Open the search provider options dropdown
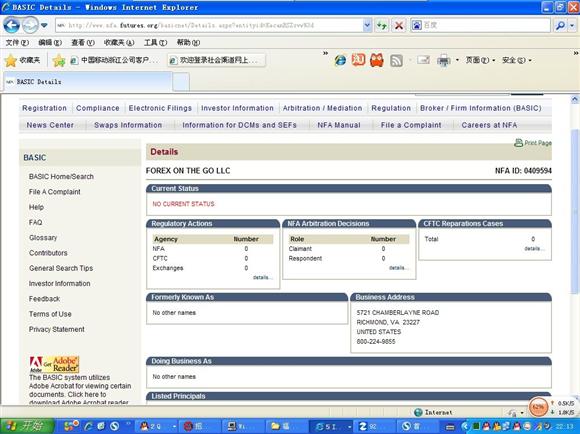 [x=572, y=26]
